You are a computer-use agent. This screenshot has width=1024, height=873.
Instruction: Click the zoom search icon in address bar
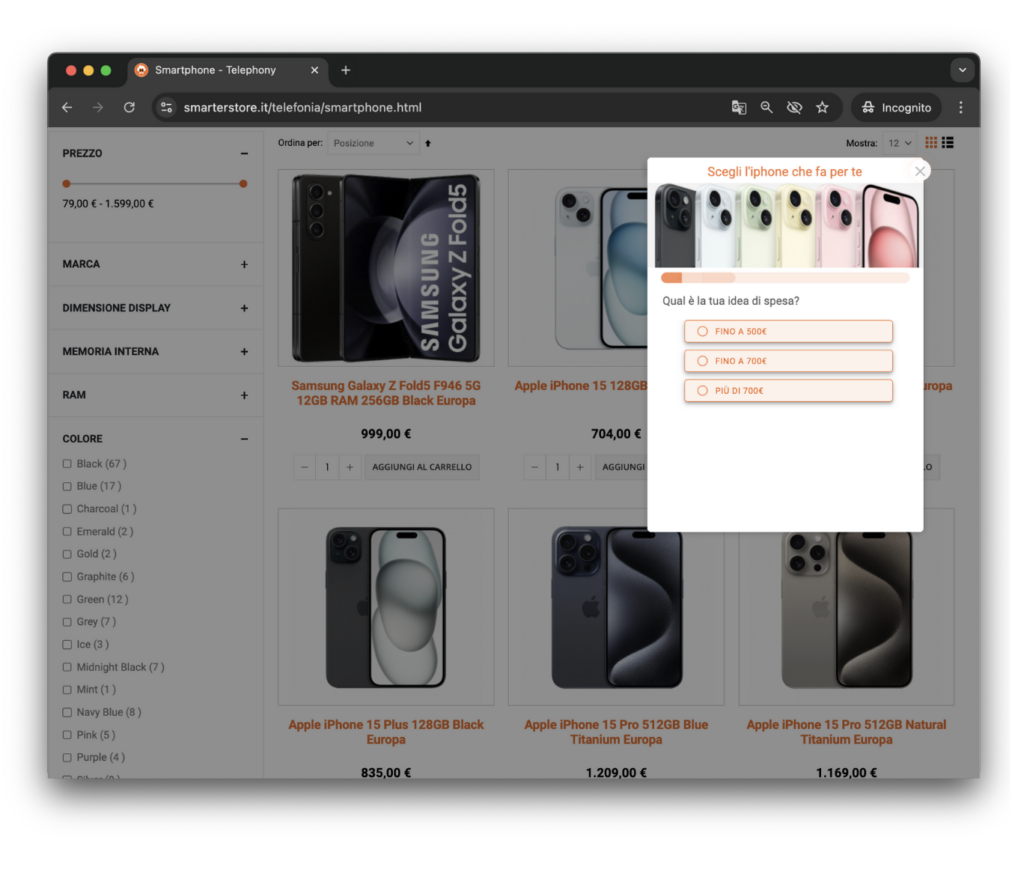(x=766, y=107)
